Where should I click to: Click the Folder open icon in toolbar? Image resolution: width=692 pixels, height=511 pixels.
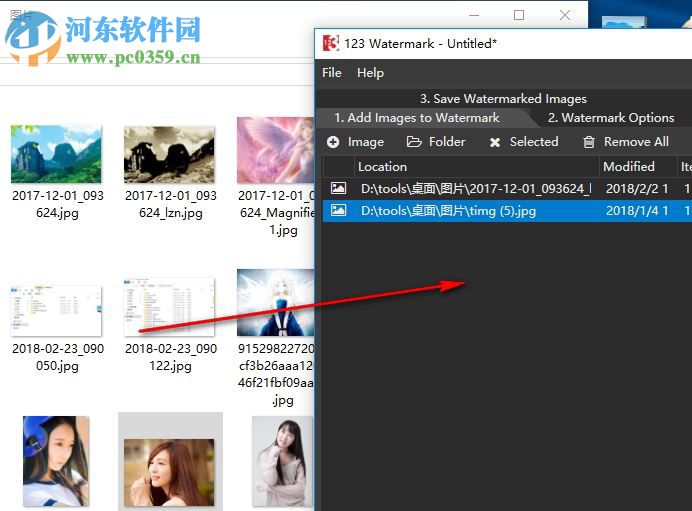coord(414,142)
